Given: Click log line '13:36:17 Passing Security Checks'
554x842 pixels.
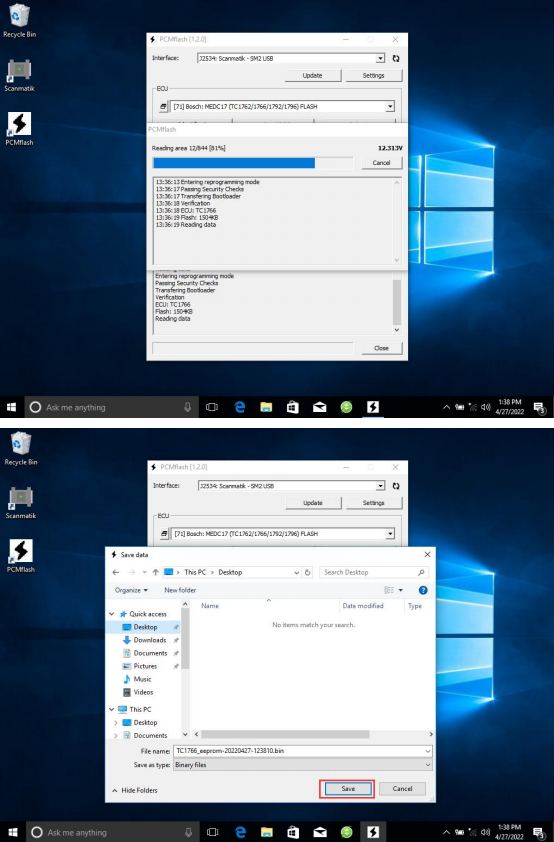Looking at the screenshot, I should (200, 190).
